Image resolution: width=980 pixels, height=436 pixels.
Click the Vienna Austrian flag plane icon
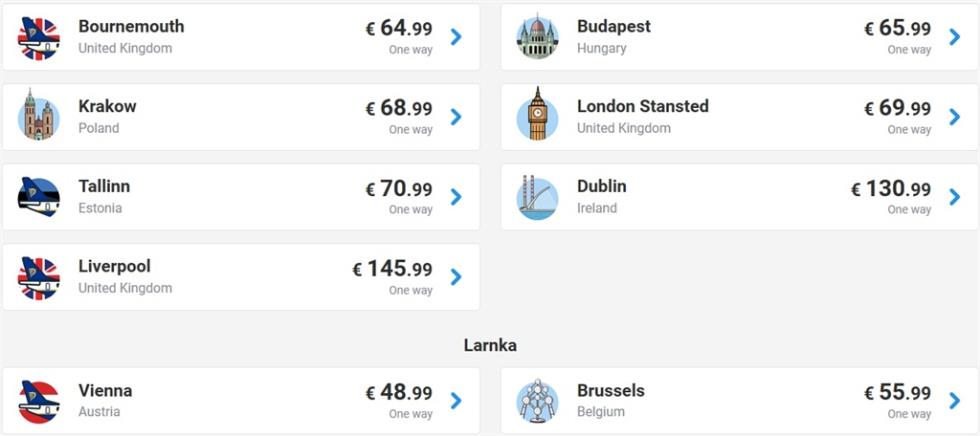point(39,402)
